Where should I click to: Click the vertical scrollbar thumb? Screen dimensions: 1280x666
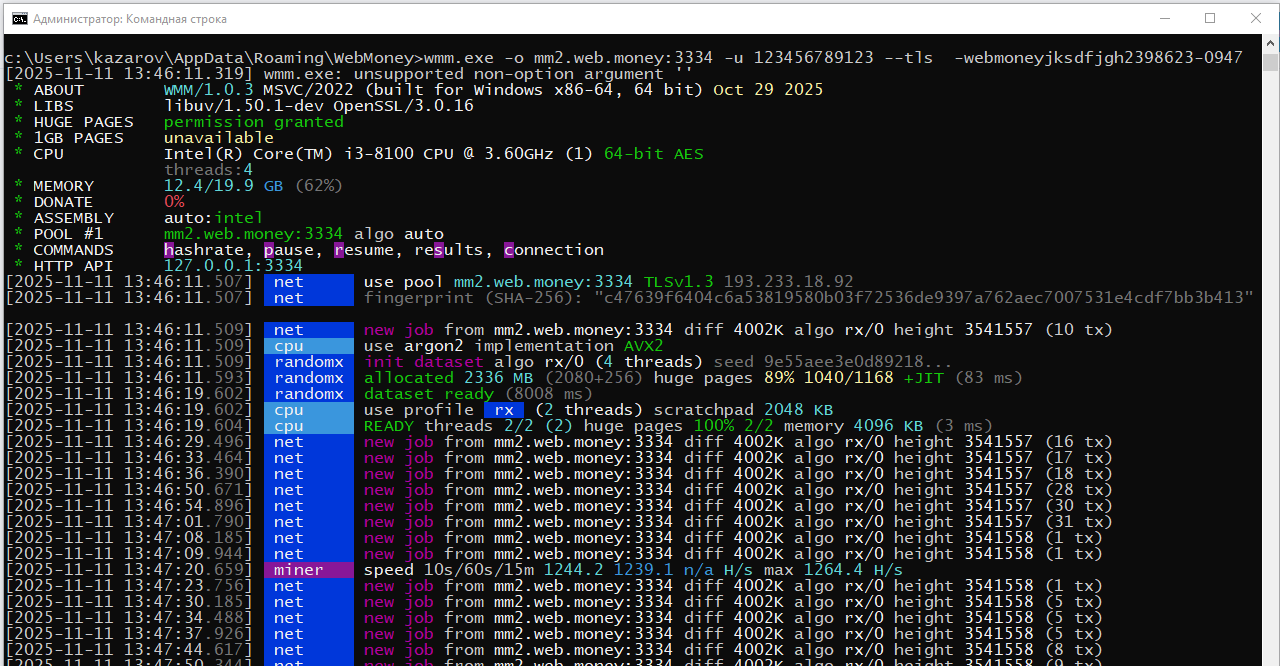click(x=1270, y=63)
